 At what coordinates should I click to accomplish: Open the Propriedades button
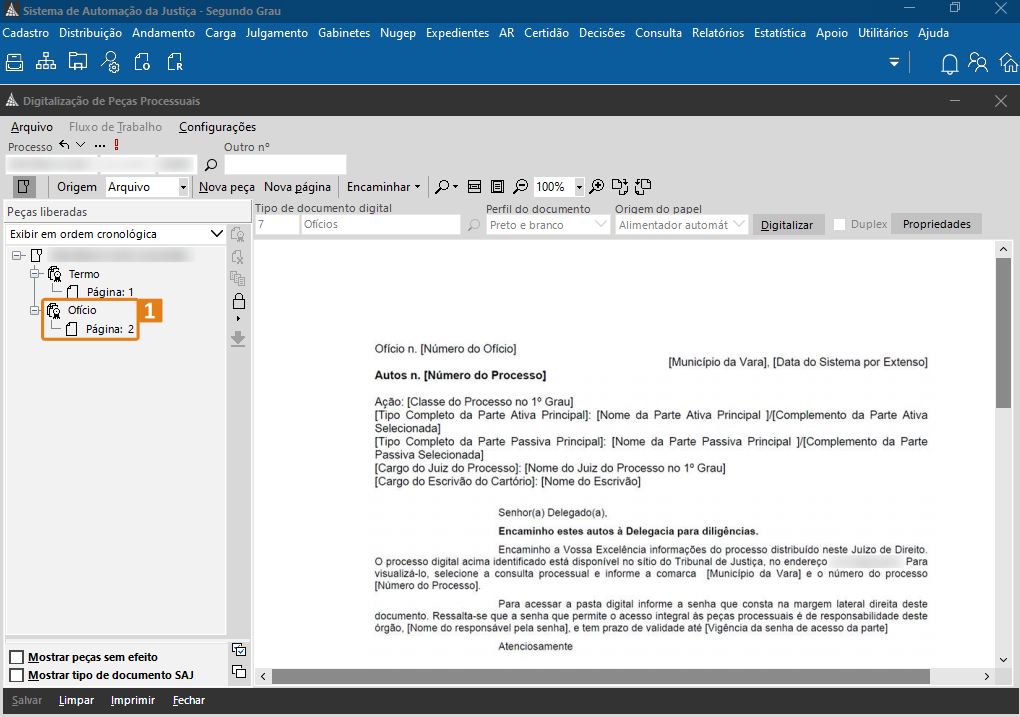click(937, 224)
